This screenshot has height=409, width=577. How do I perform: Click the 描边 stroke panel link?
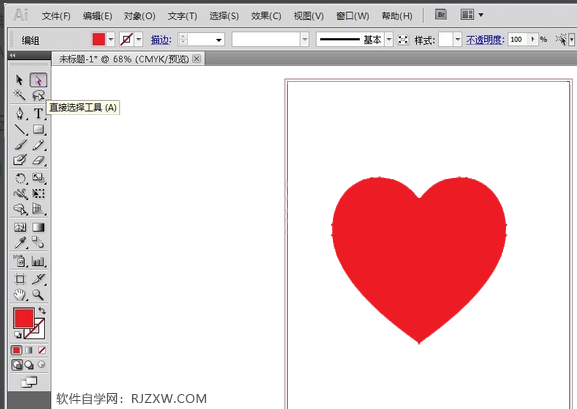click(x=161, y=39)
